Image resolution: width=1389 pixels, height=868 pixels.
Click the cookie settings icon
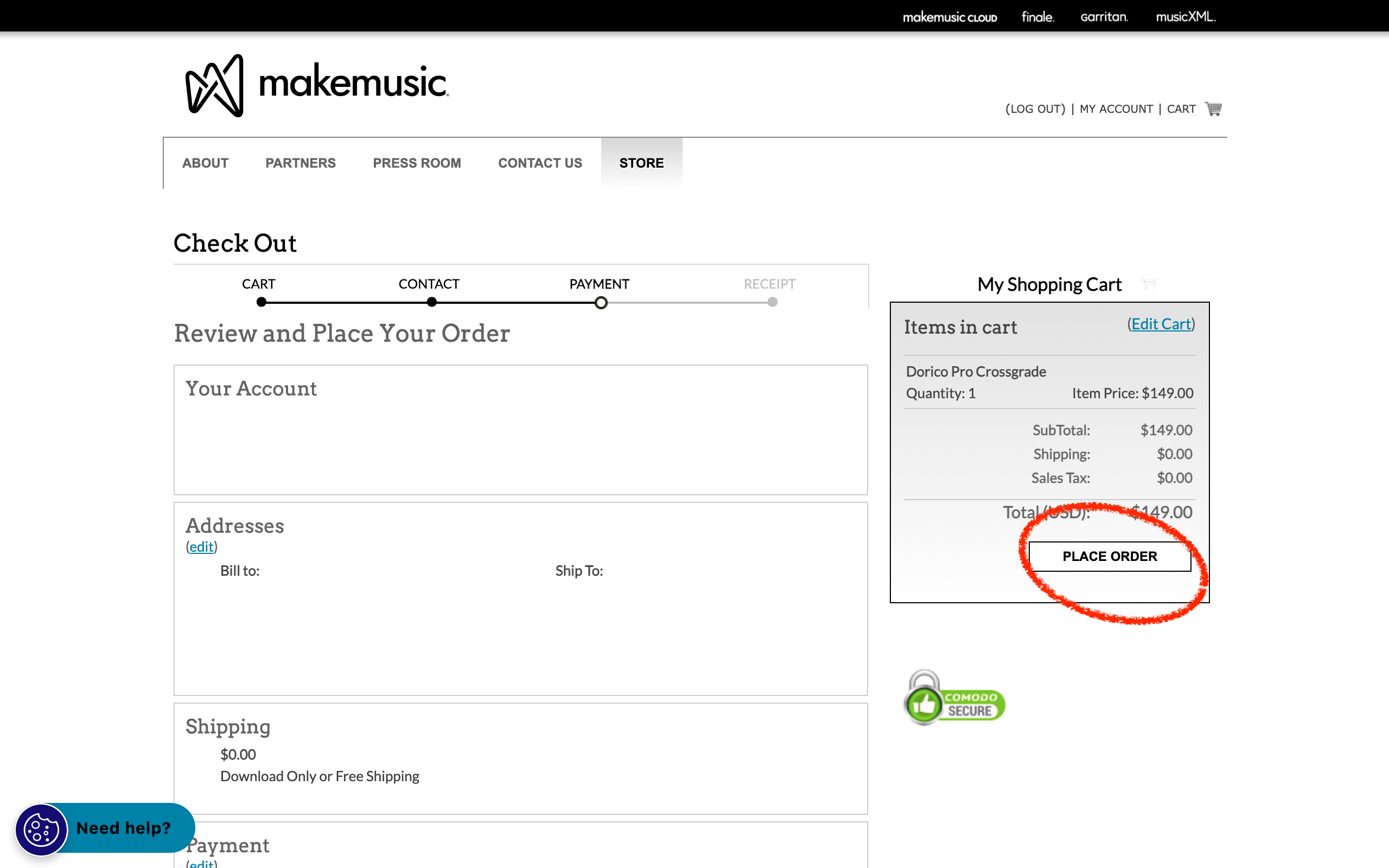41,829
